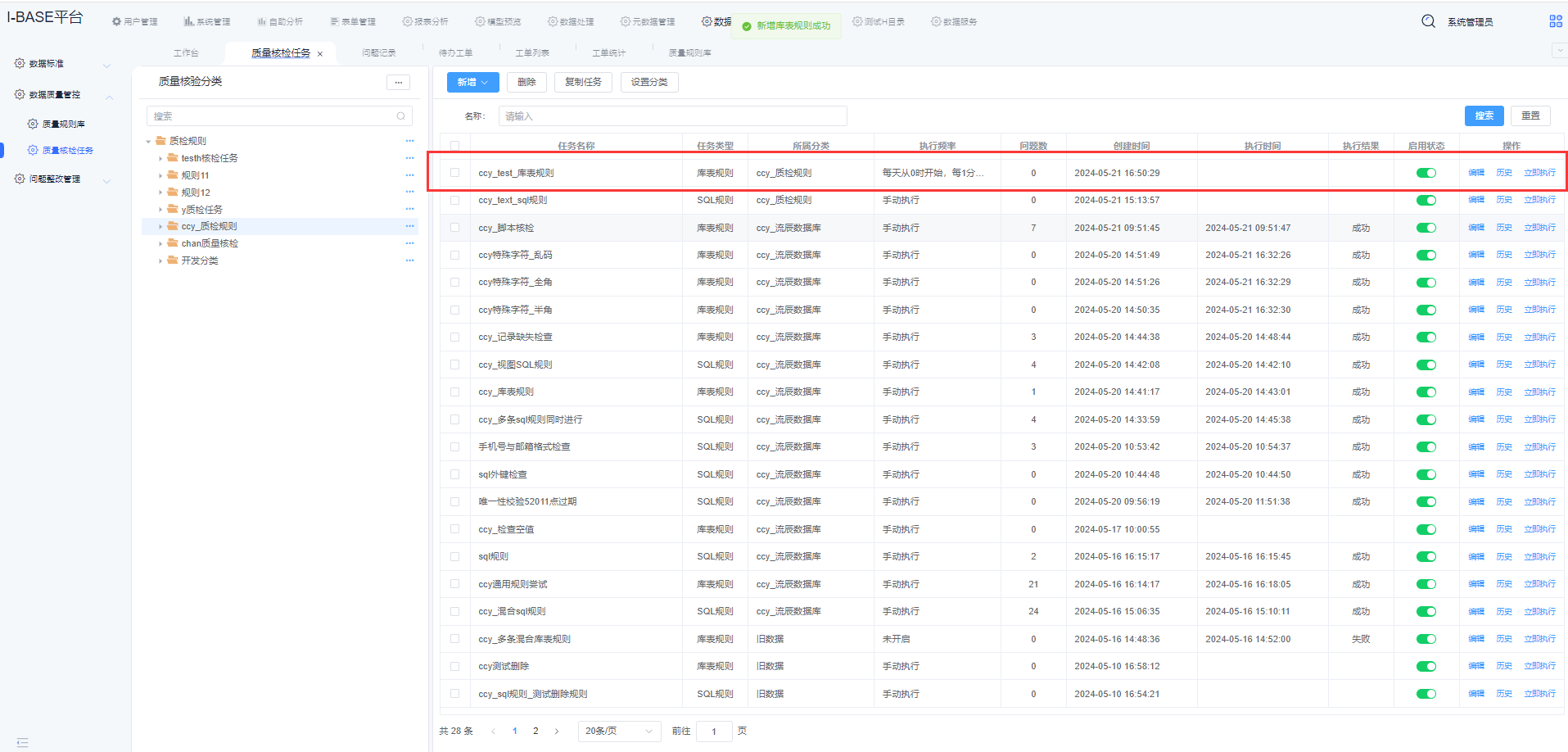Click the 复制任务 button
The image size is (1568, 752).
[583, 82]
